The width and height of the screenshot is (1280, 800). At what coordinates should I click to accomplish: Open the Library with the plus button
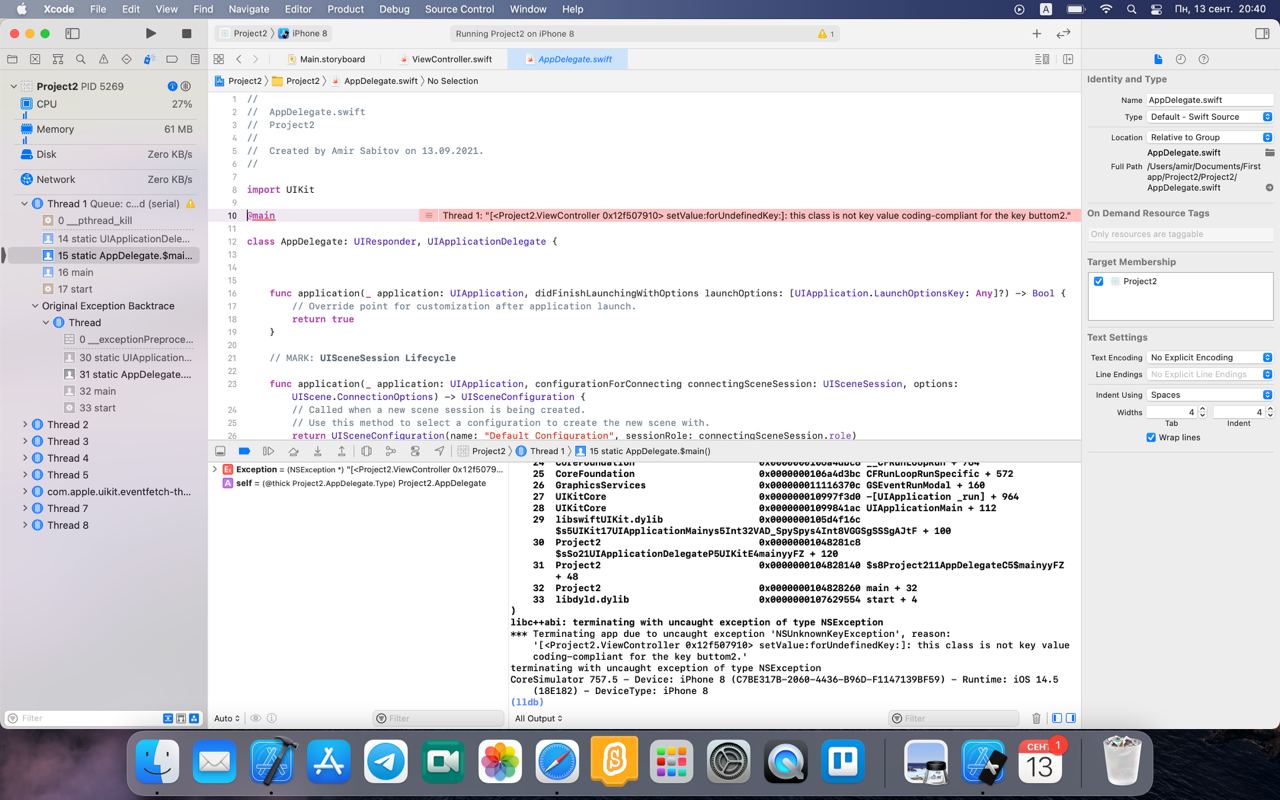(x=1037, y=33)
